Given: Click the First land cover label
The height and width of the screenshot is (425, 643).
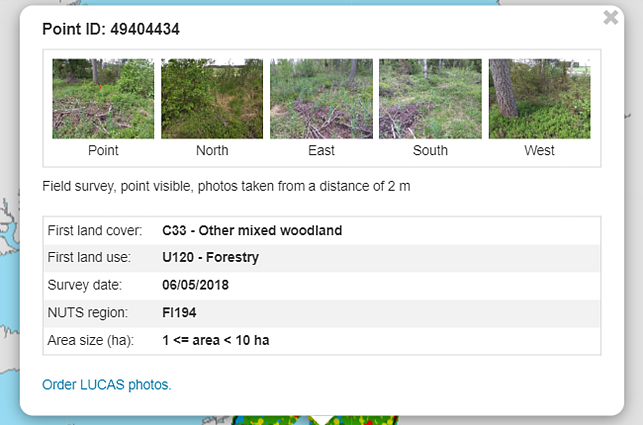Looking at the screenshot, I should [95, 231].
